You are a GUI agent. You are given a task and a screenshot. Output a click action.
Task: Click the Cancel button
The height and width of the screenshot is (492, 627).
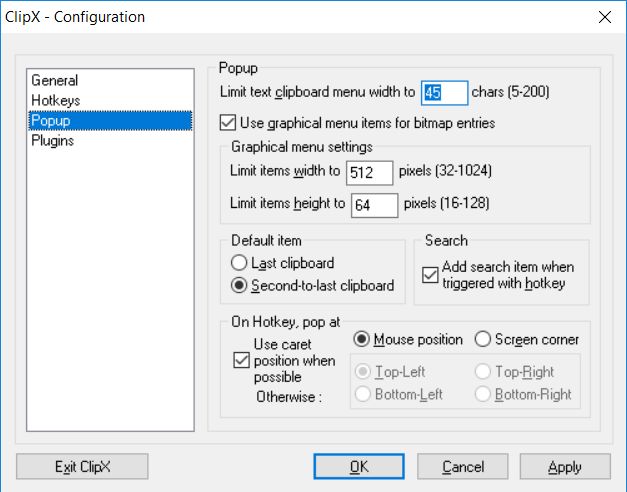tap(462, 467)
